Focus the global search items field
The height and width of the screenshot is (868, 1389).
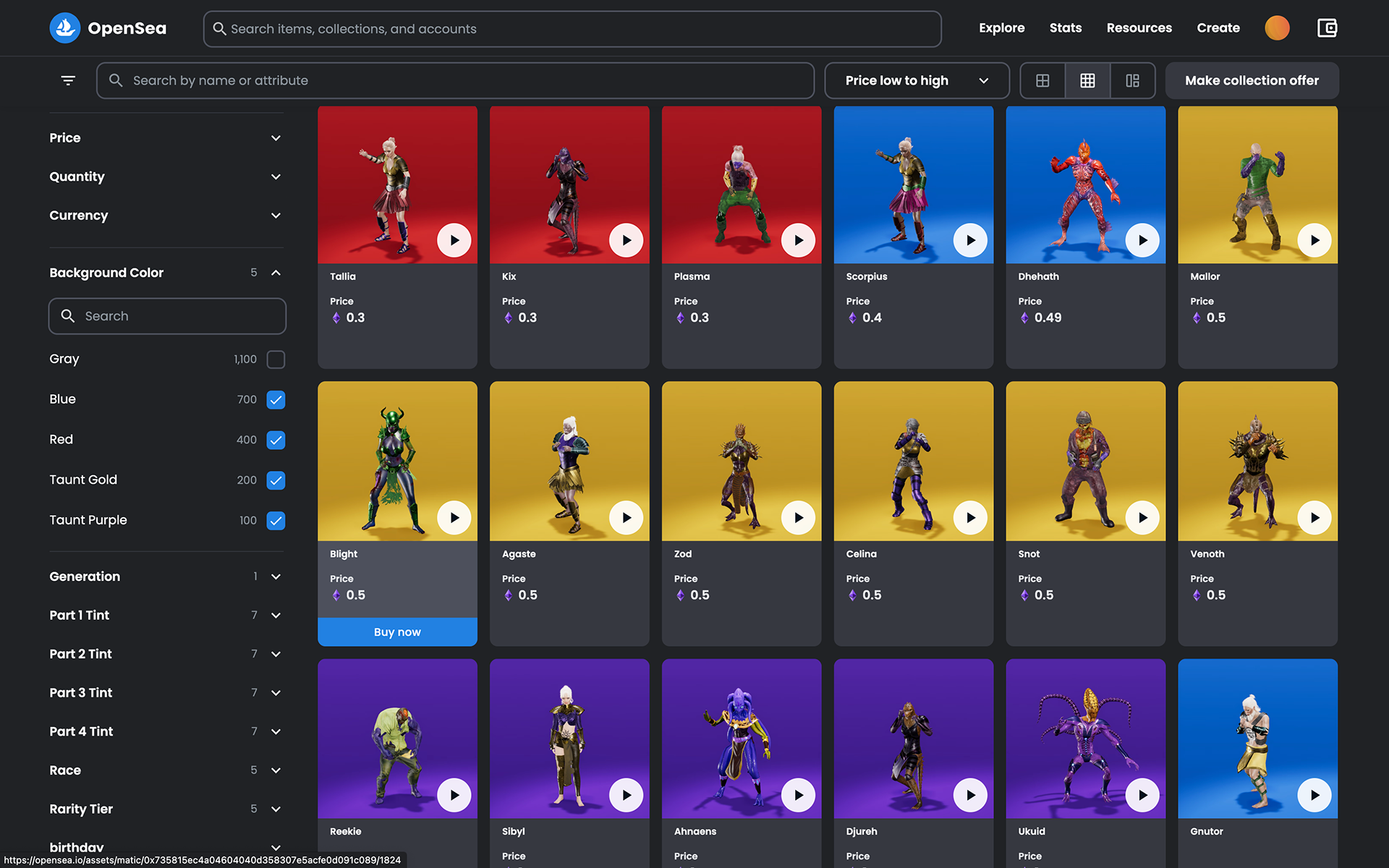coord(572,29)
